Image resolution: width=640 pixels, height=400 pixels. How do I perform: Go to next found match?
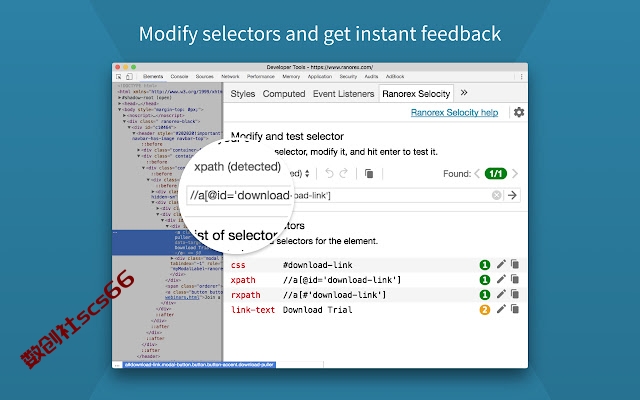(515, 174)
